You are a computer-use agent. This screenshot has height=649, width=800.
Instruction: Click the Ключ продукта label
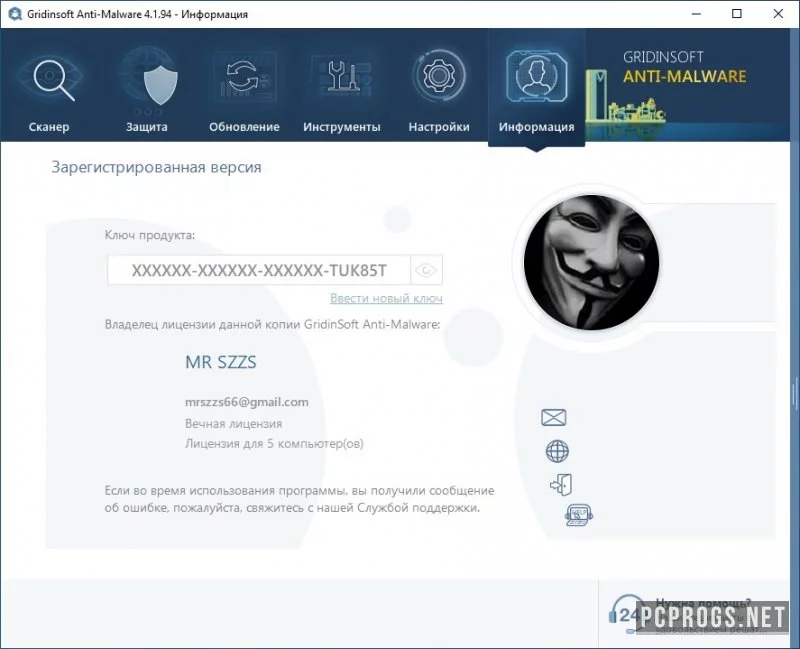[149, 235]
